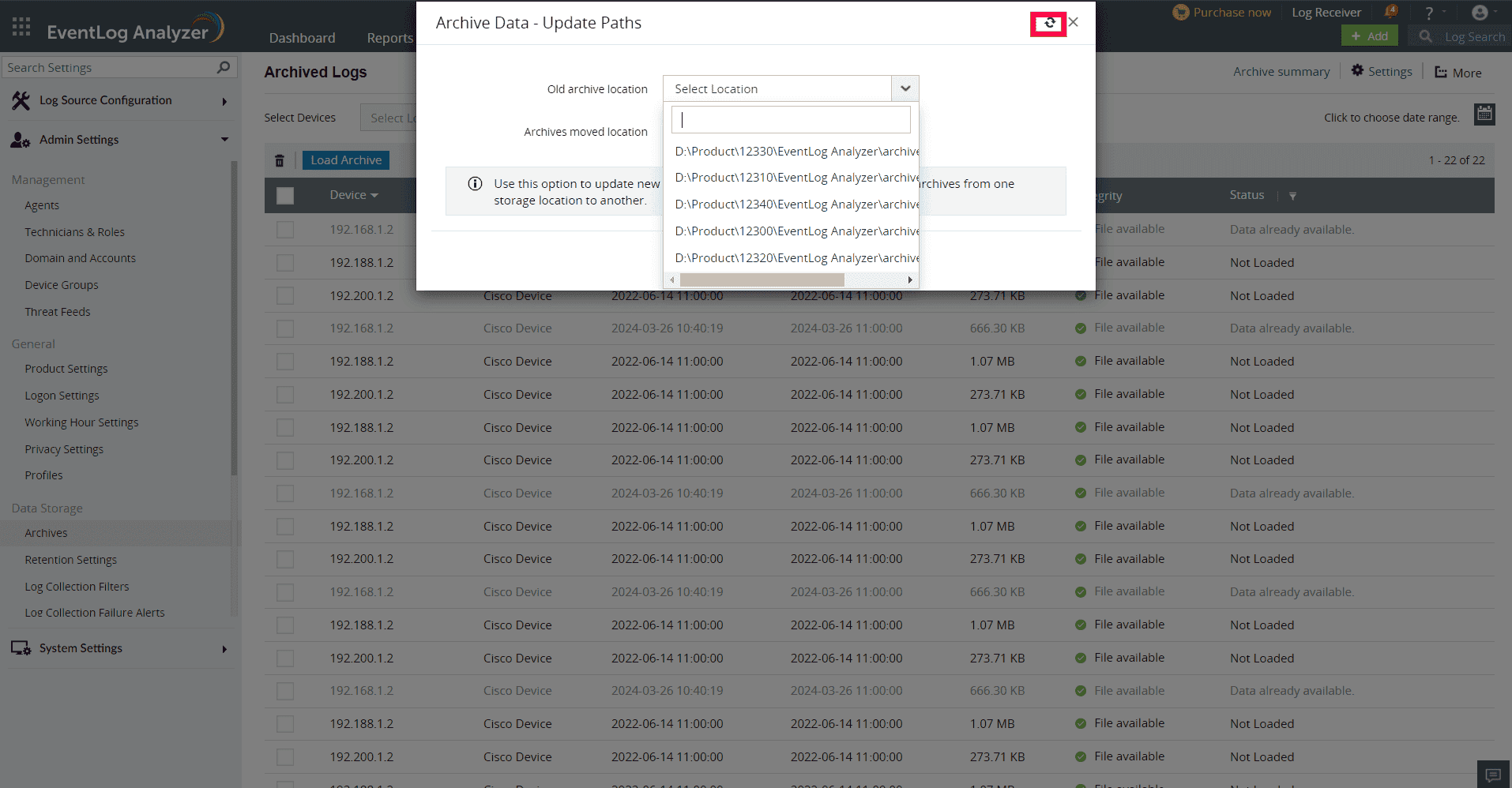Open the notifications bell
Viewport: 1512px width, 788px height.
(x=1392, y=11)
